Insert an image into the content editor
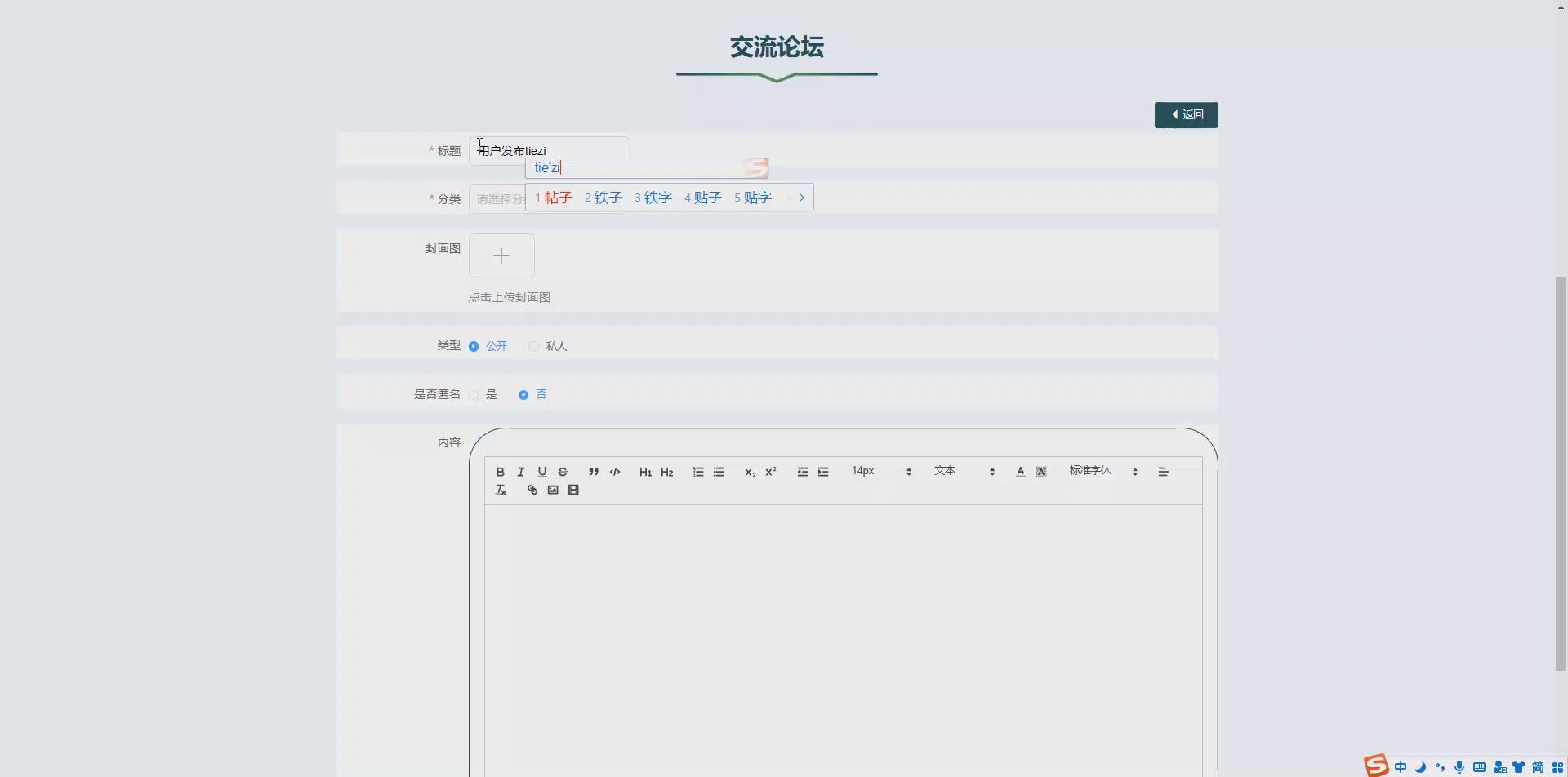 pyautogui.click(x=553, y=490)
